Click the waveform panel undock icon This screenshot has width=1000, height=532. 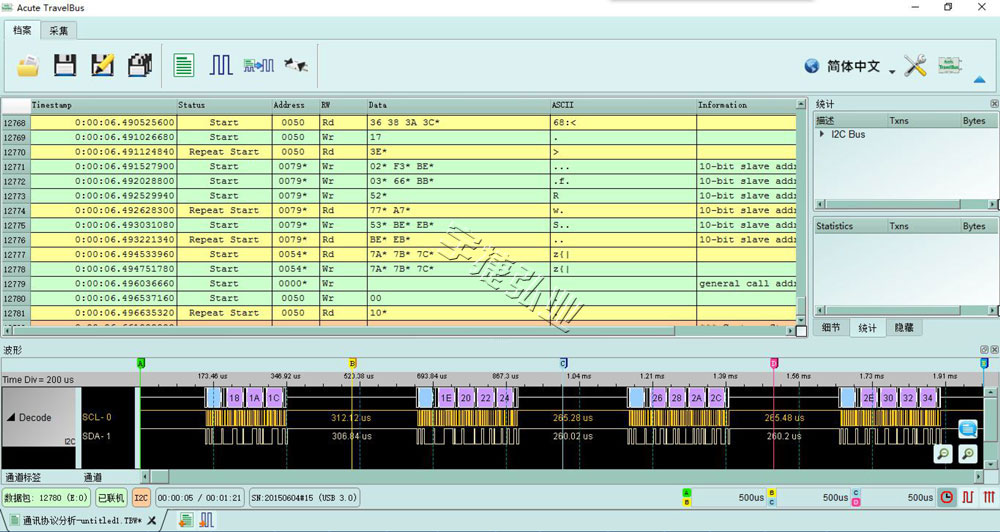click(984, 350)
